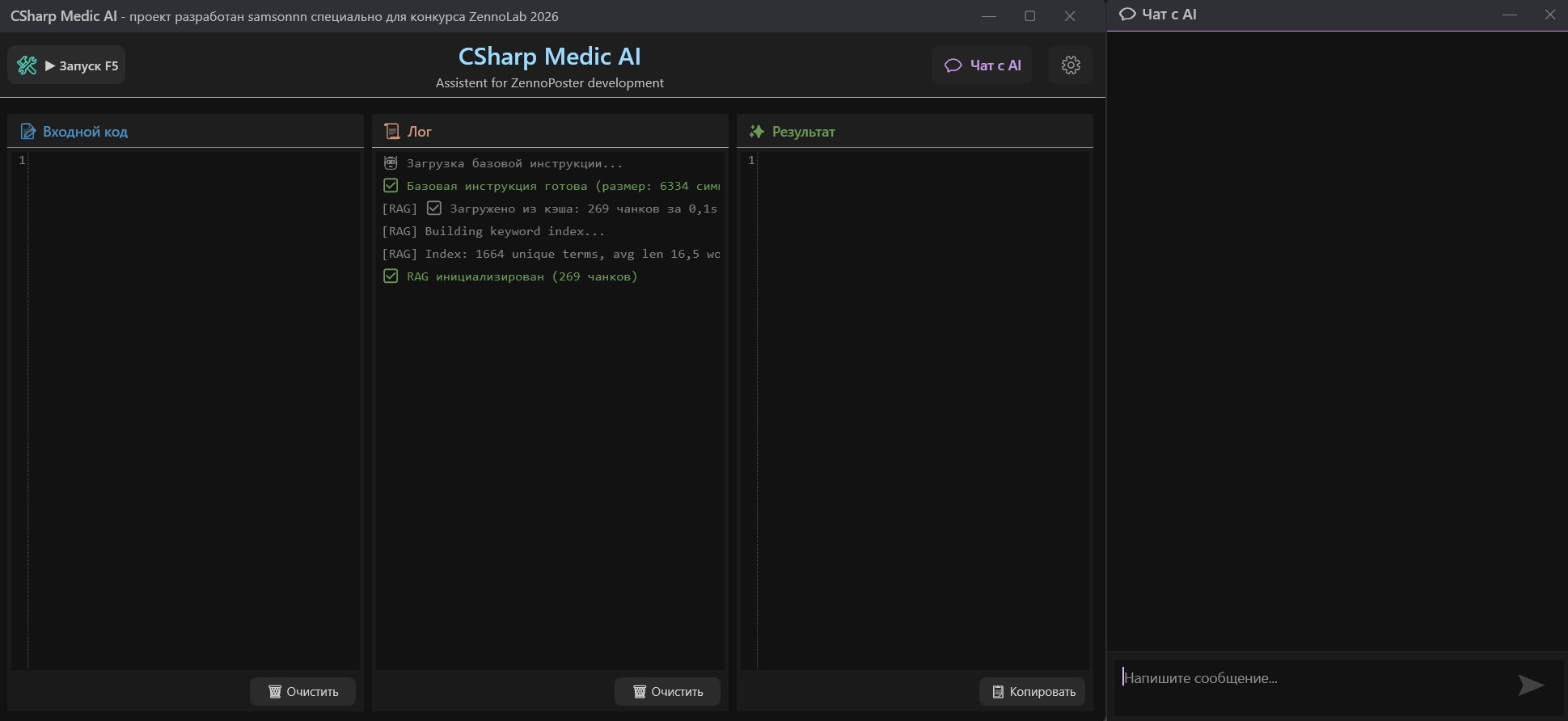Click the Лог scroll icon
Image resolution: width=1568 pixels, height=721 pixels.
[392, 131]
